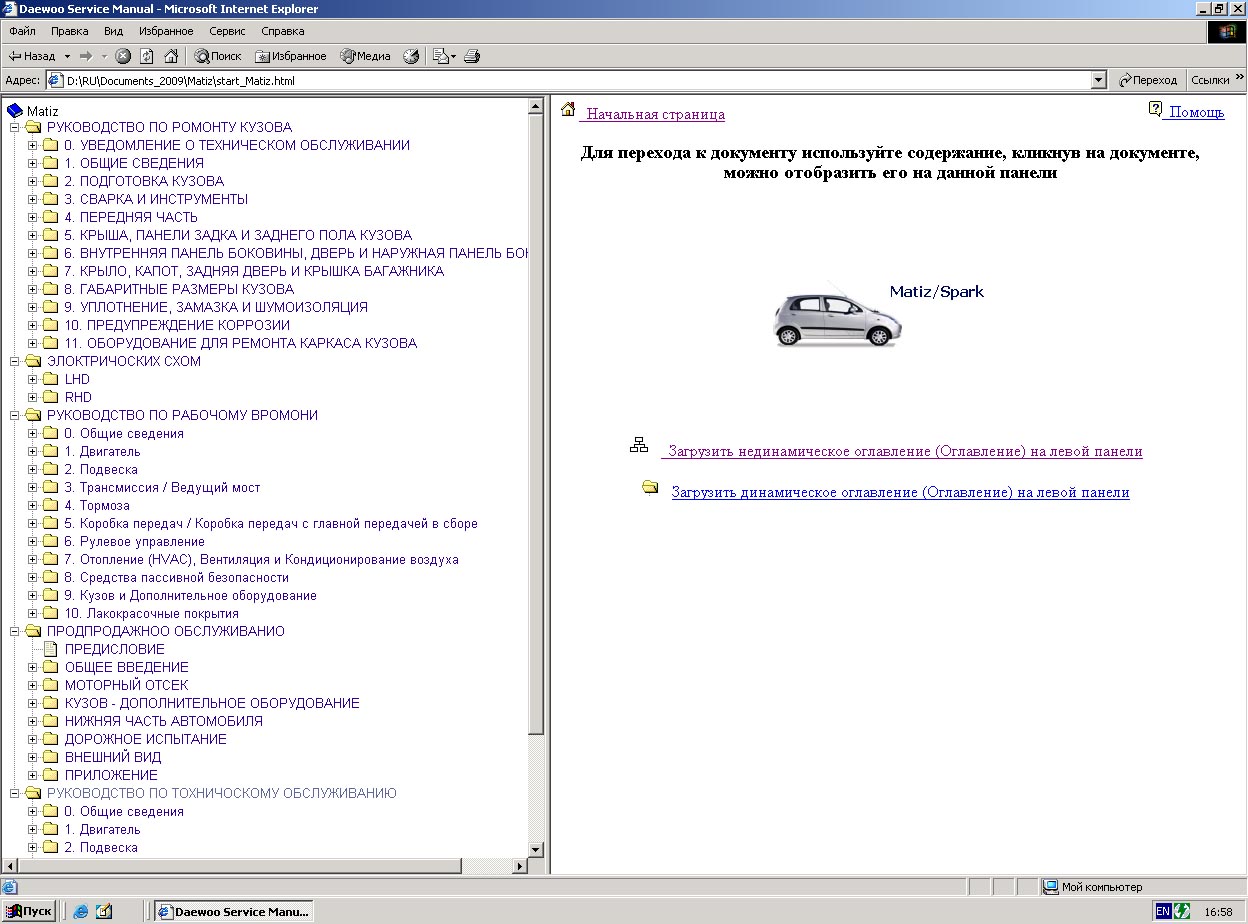
Task: Click the 'Начальная страница' link
Action: coord(655,114)
